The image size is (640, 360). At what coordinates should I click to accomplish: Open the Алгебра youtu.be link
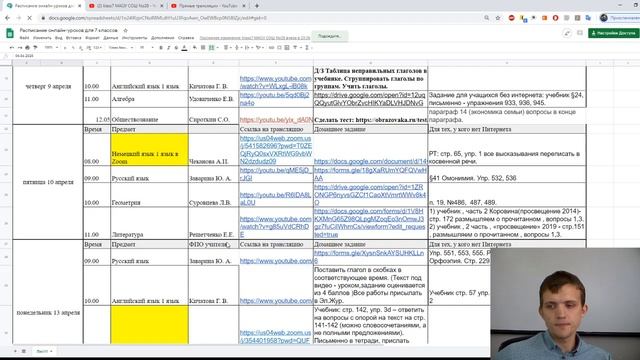(275, 99)
